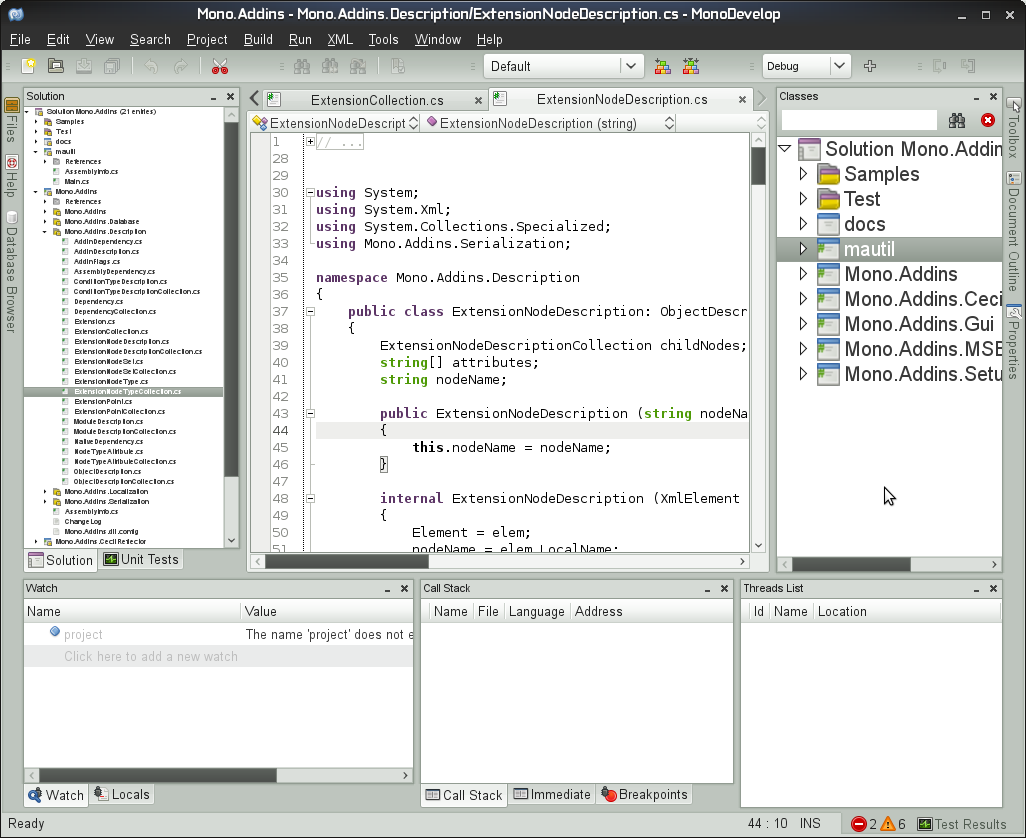
Task: Open the Build menu
Action: click(x=258, y=39)
